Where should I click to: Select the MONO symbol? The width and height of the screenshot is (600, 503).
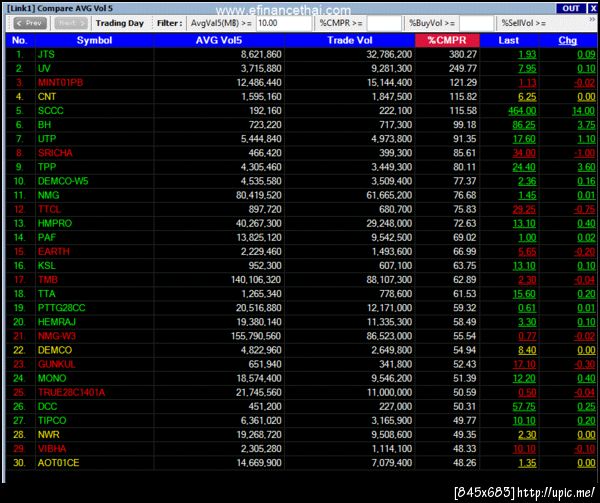[52, 378]
